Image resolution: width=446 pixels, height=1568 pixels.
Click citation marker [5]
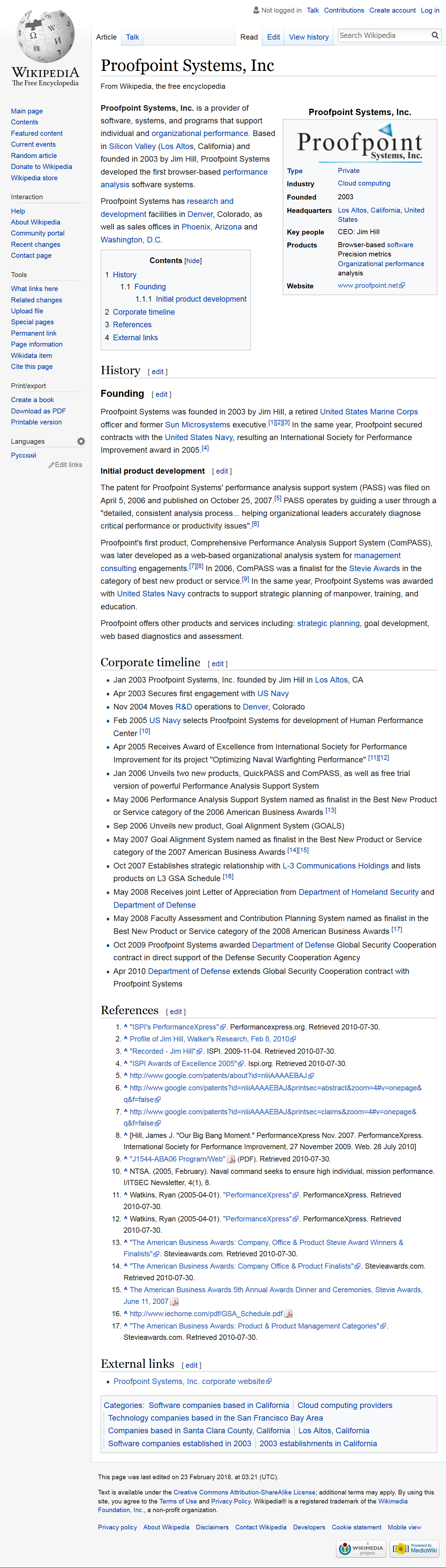pyautogui.click(x=278, y=499)
